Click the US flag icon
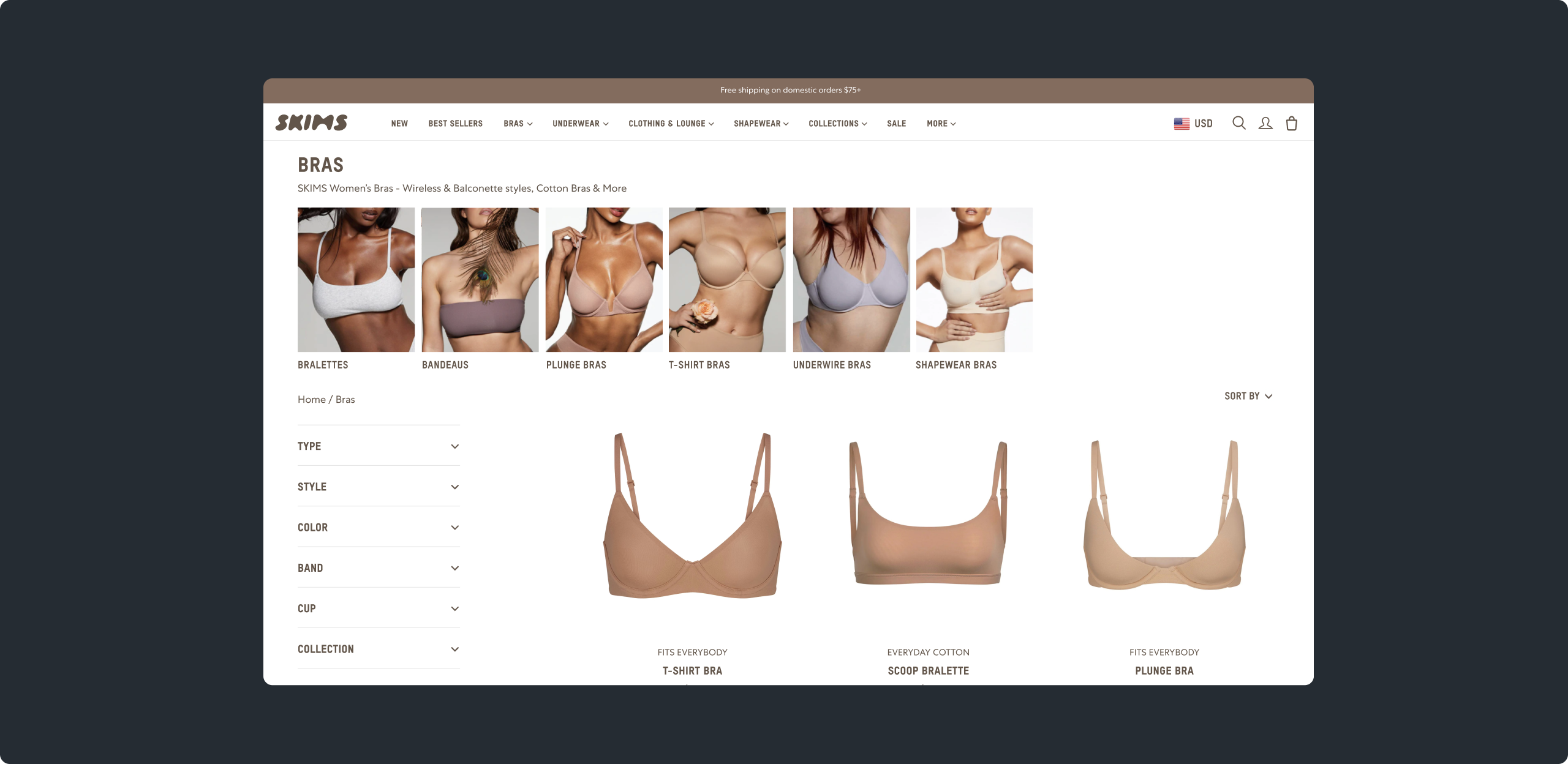Viewport: 1568px width, 764px height. click(1182, 124)
